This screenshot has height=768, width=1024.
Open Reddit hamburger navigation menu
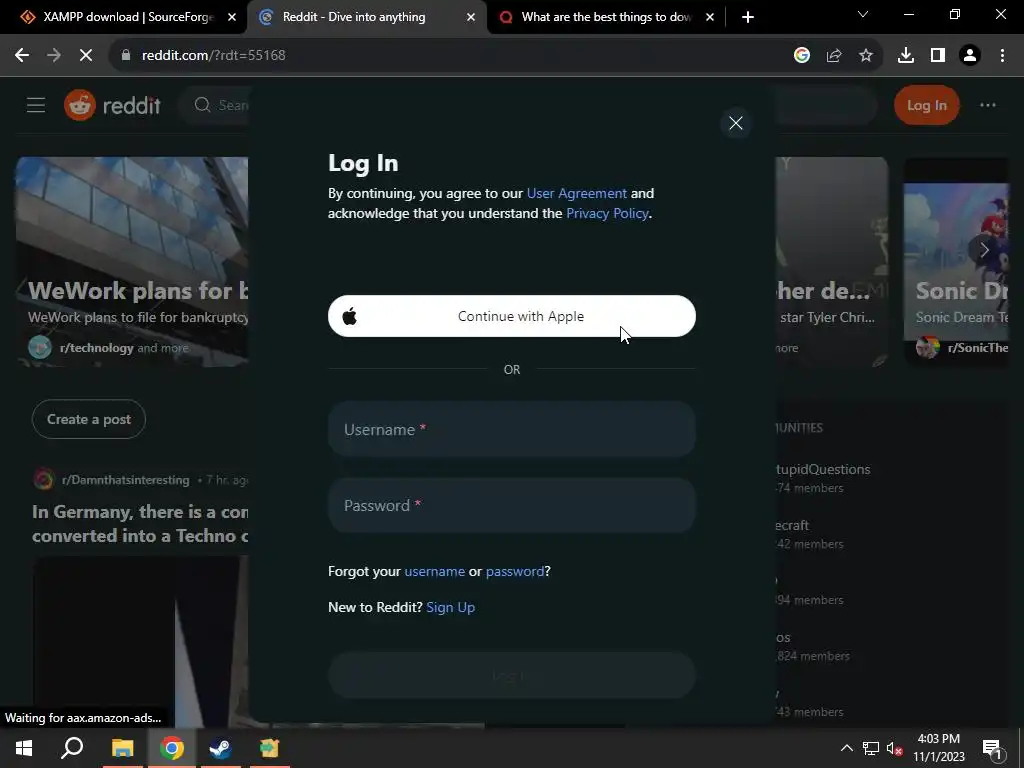point(36,105)
